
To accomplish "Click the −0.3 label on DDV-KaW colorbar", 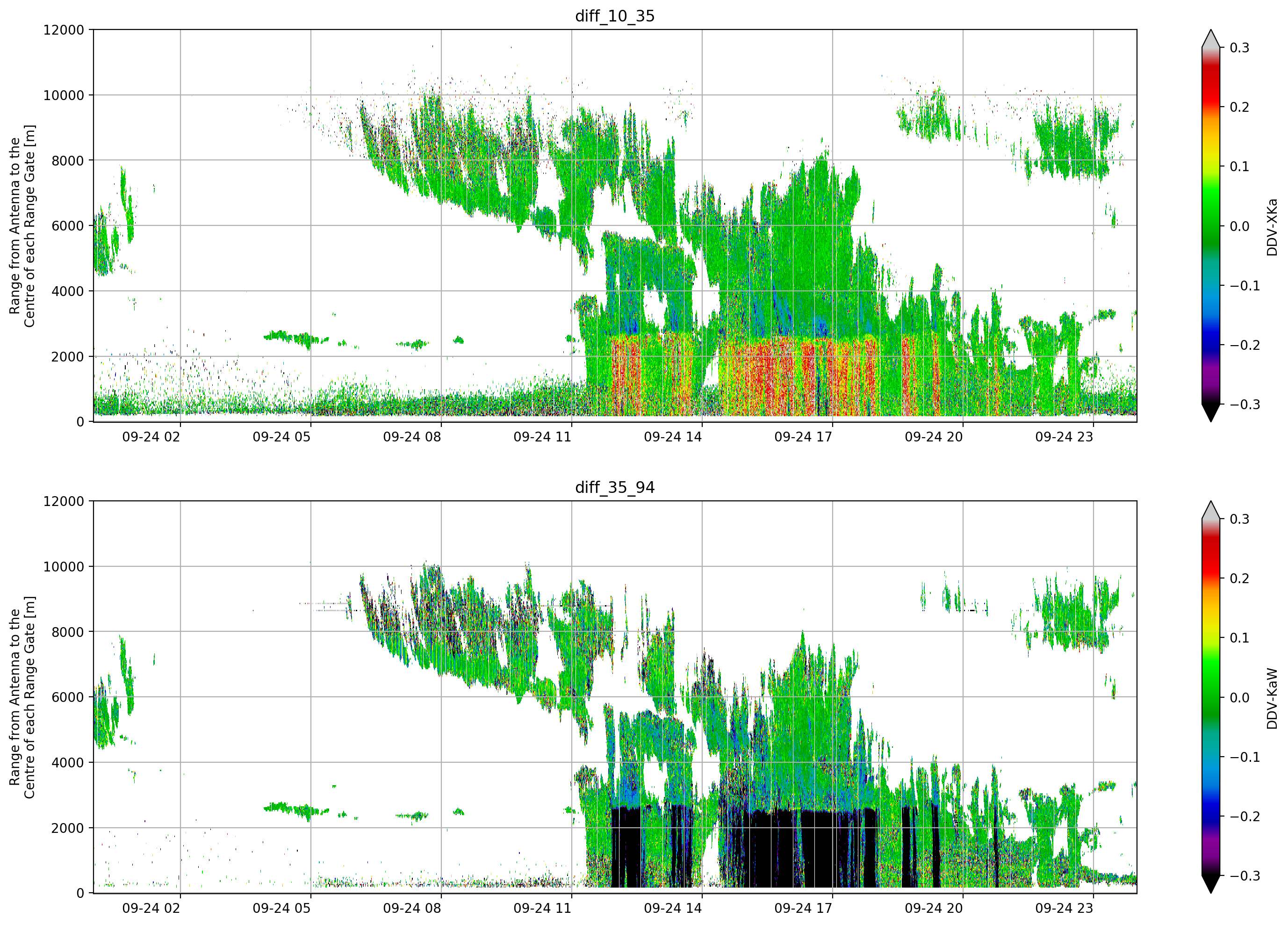I will pyautogui.click(x=1245, y=876).
